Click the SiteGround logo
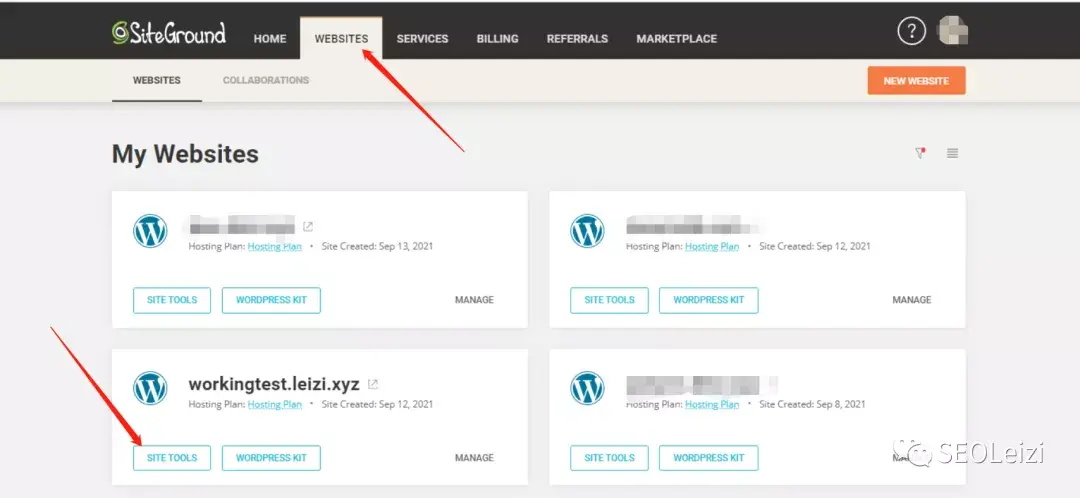Image resolution: width=1080 pixels, height=498 pixels. [169, 33]
